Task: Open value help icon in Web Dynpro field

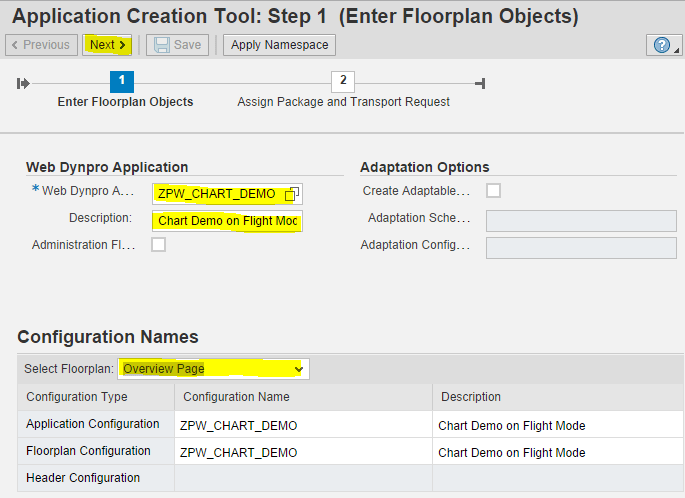Action: 291,194
